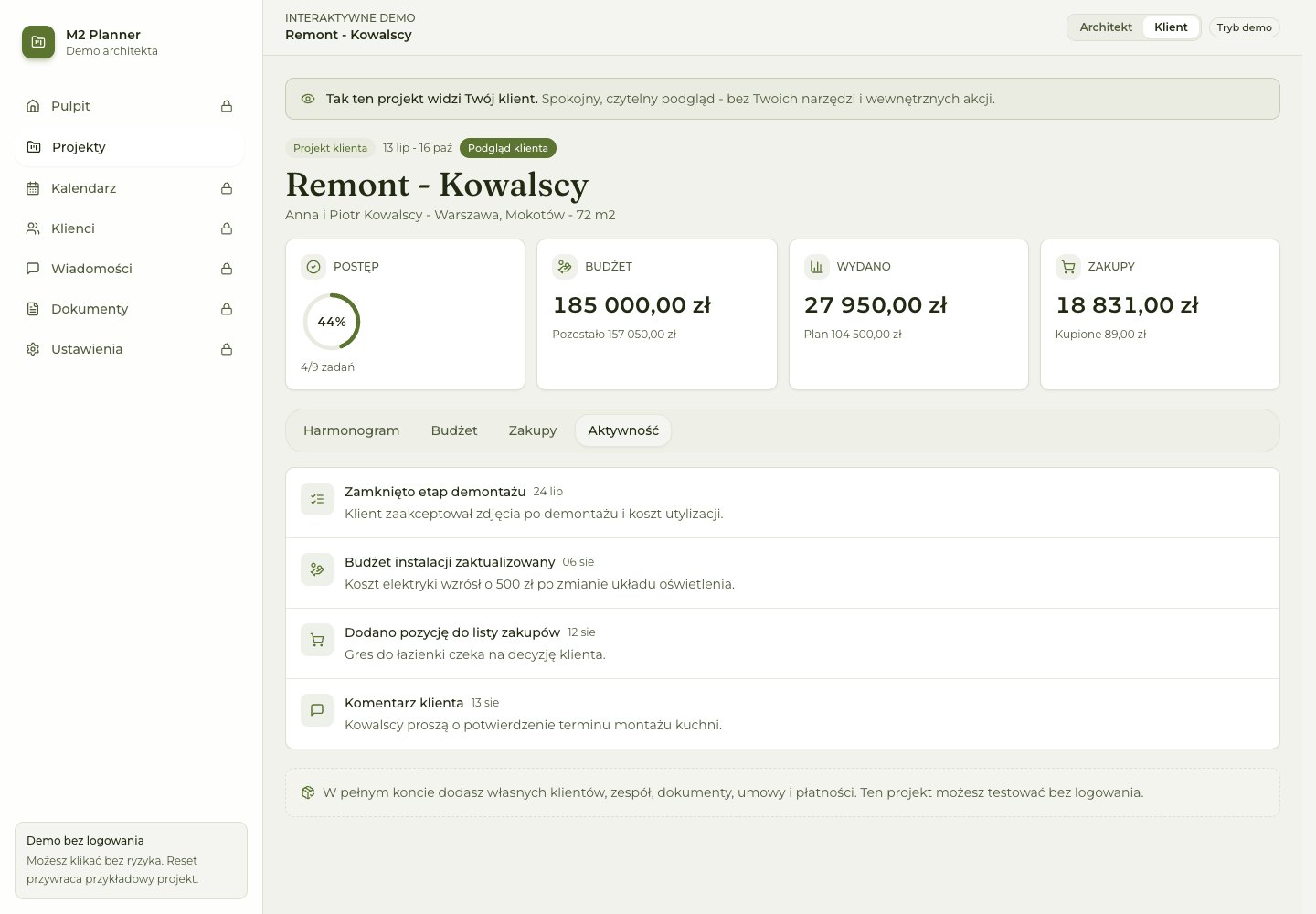The height and width of the screenshot is (914, 1316).
Task: Click the lock icon beside Wiadomości
Action: coord(227,269)
